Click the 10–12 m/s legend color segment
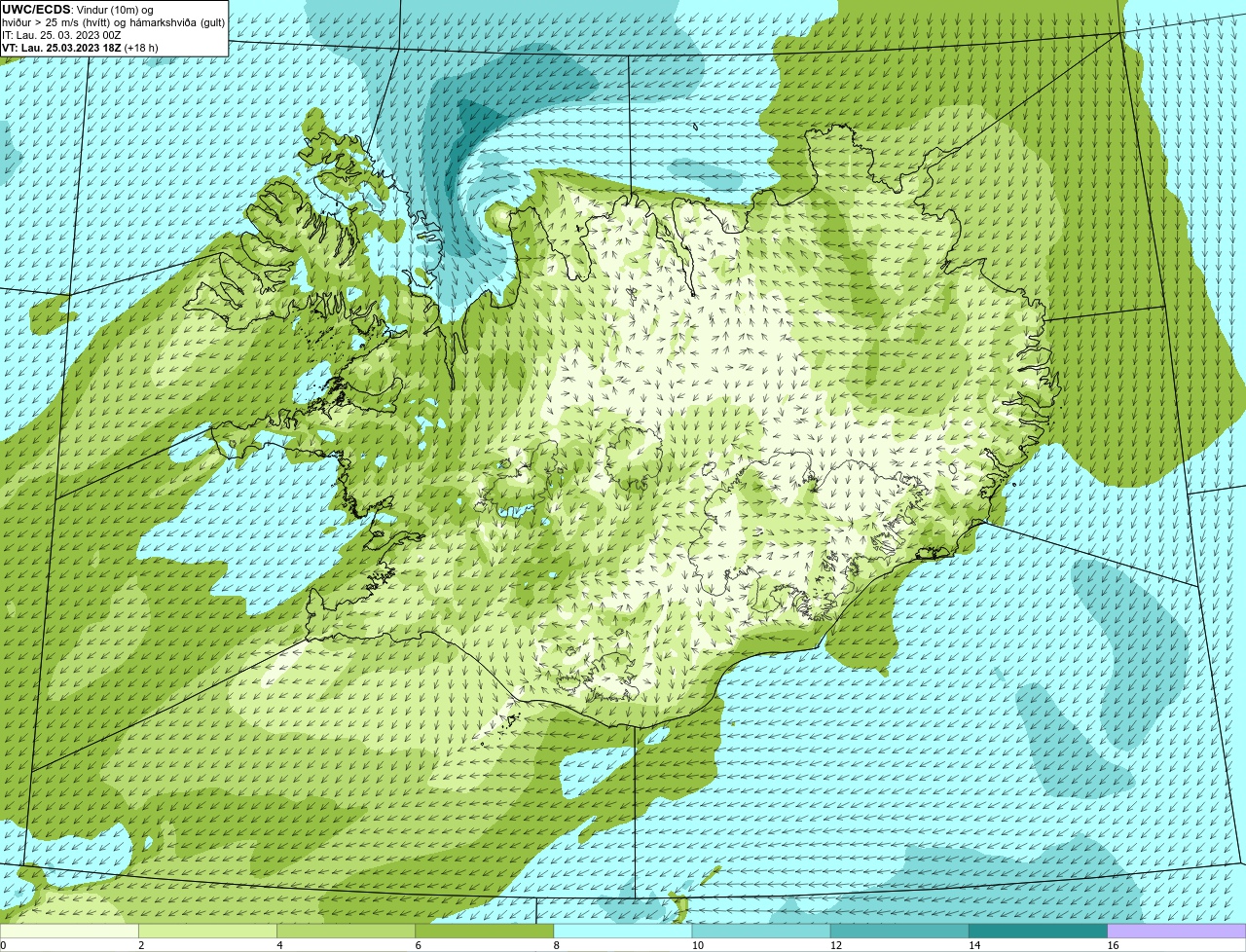This screenshot has width=1246, height=952. click(x=761, y=932)
